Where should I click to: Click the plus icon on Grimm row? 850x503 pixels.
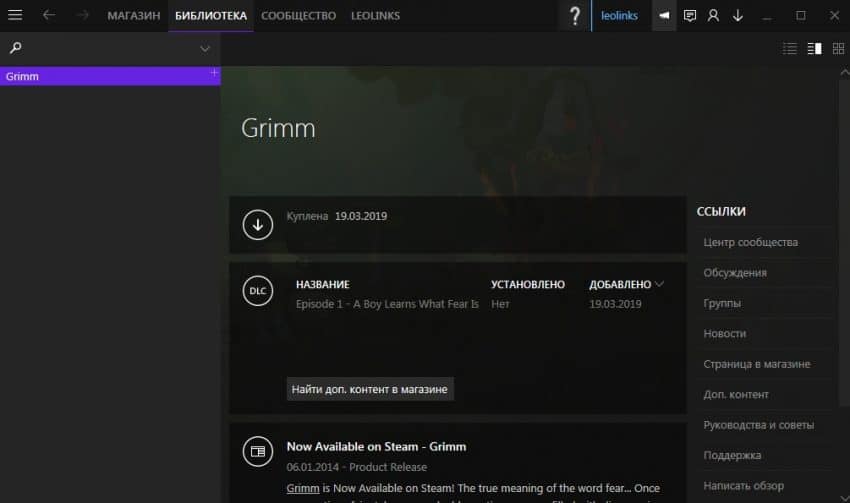pyautogui.click(x=214, y=72)
